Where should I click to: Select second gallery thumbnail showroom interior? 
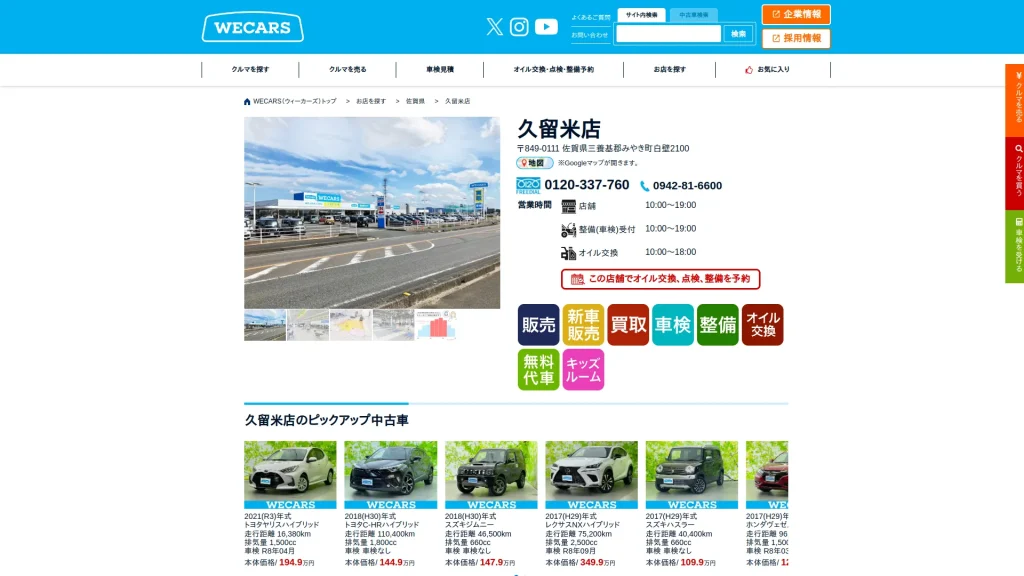308,325
